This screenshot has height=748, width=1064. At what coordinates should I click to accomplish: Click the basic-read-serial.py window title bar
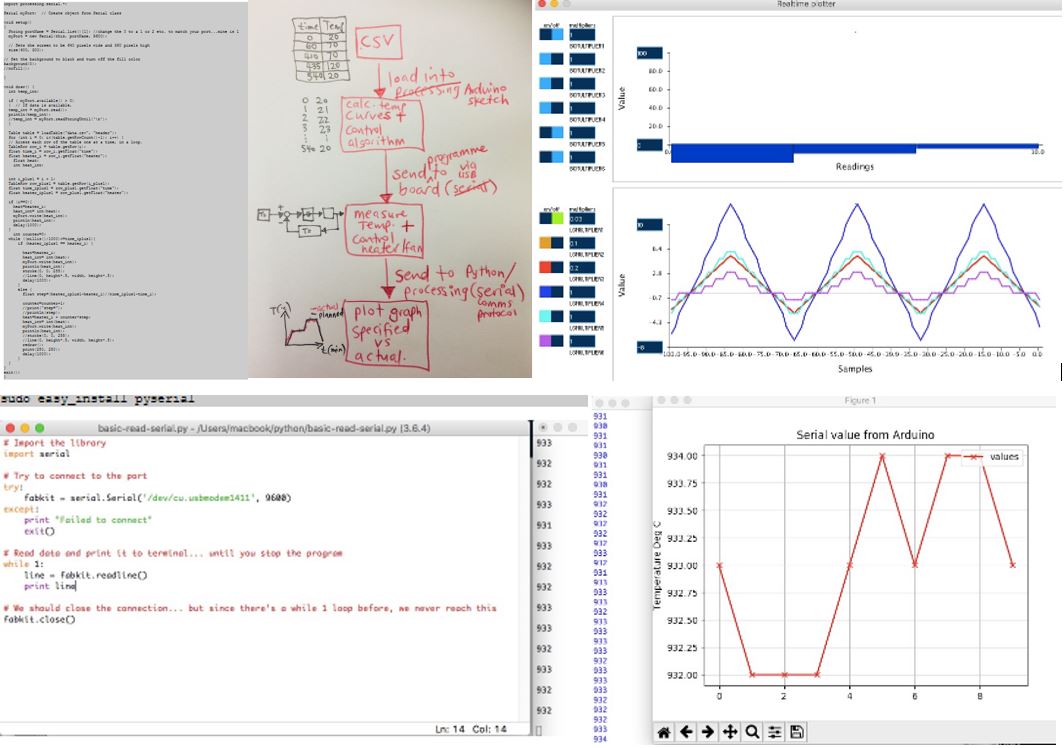tap(264, 428)
